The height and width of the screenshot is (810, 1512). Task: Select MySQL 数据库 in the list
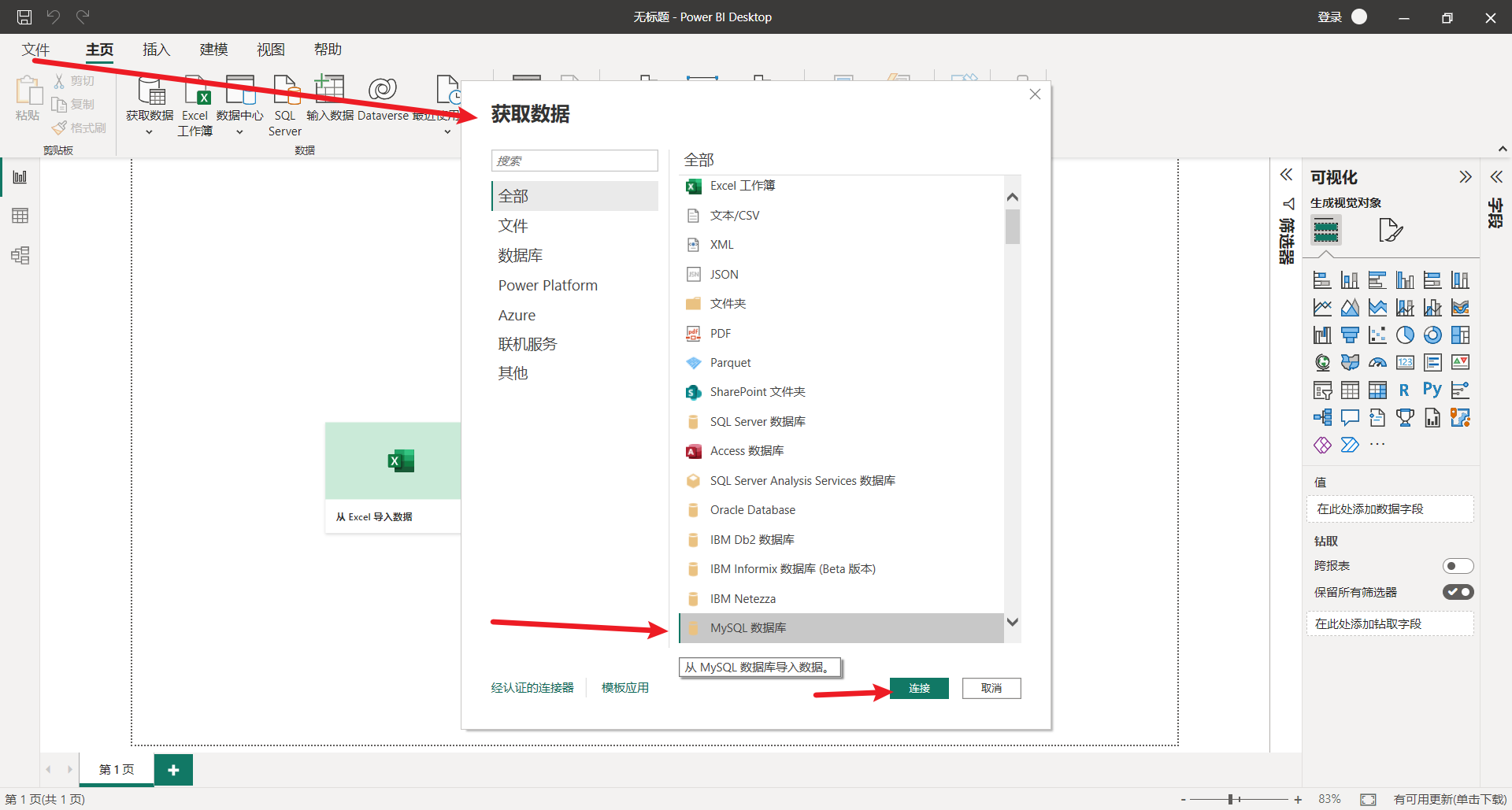[841, 628]
